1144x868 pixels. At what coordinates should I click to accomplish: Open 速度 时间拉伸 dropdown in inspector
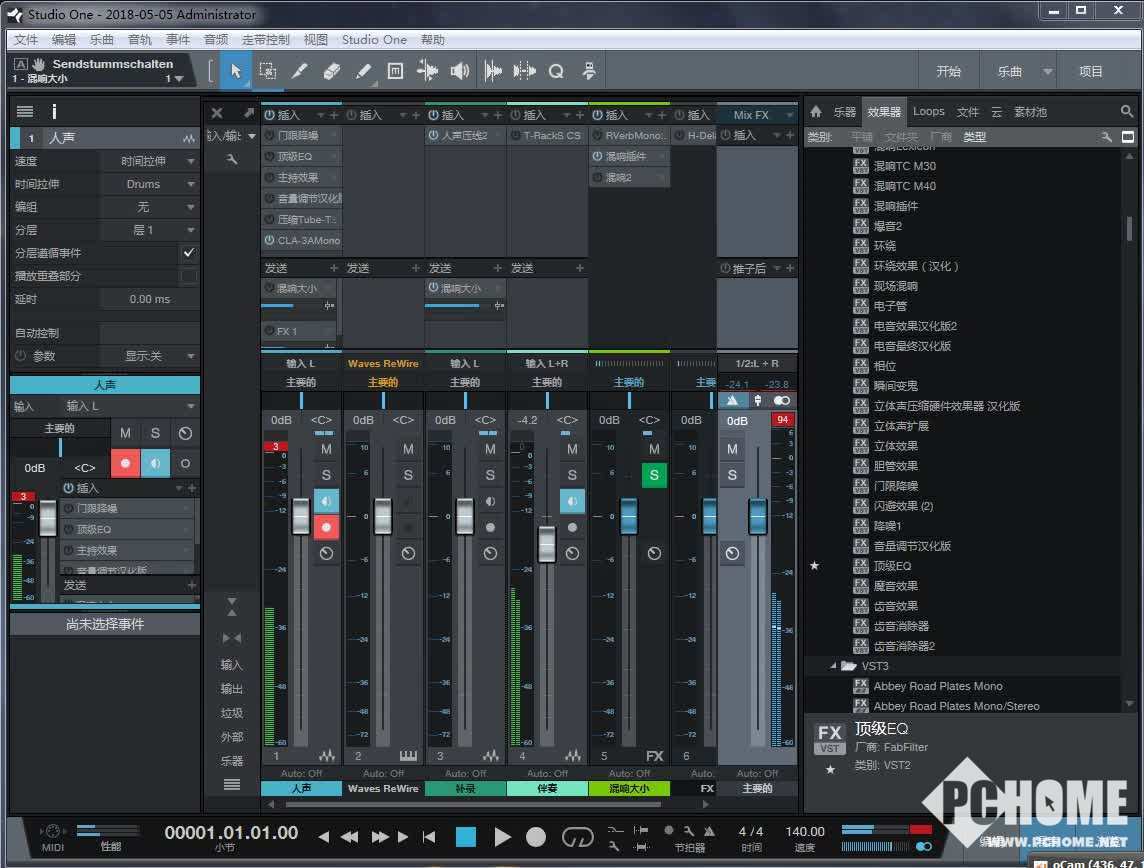click(150, 160)
